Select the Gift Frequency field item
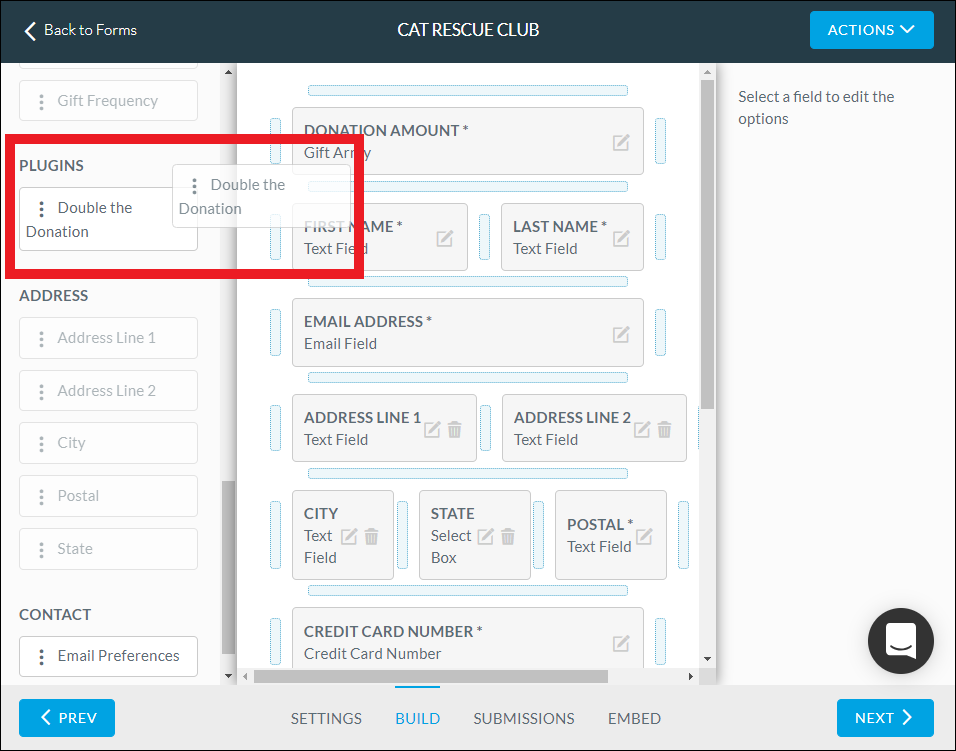The width and height of the screenshot is (956, 751). pyautogui.click(x=109, y=101)
